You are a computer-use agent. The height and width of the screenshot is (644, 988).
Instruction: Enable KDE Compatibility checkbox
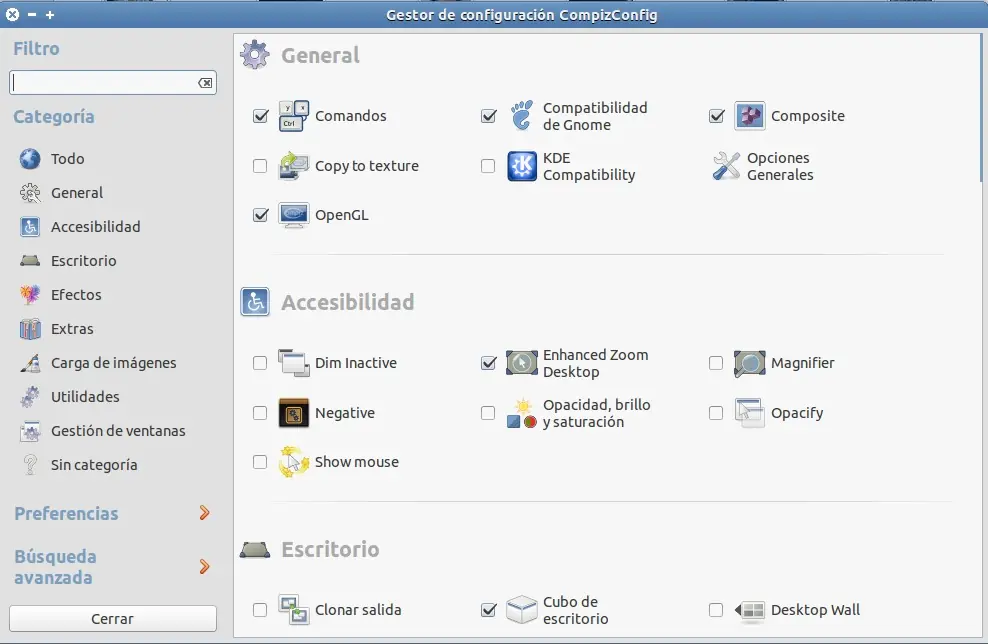tap(488, 166)
